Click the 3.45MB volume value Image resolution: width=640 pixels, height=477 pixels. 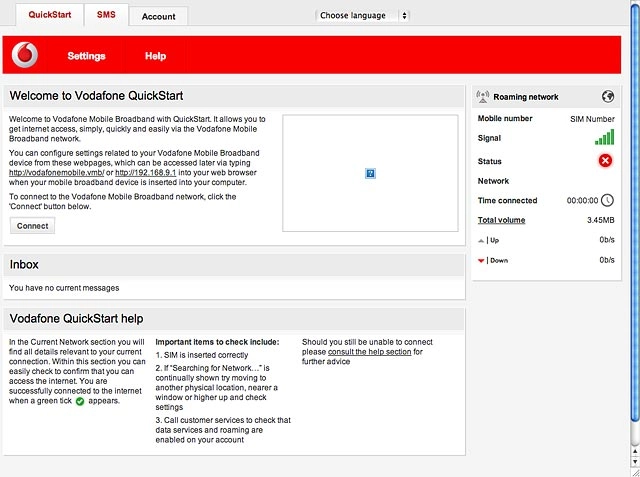[x=600, y=220]
